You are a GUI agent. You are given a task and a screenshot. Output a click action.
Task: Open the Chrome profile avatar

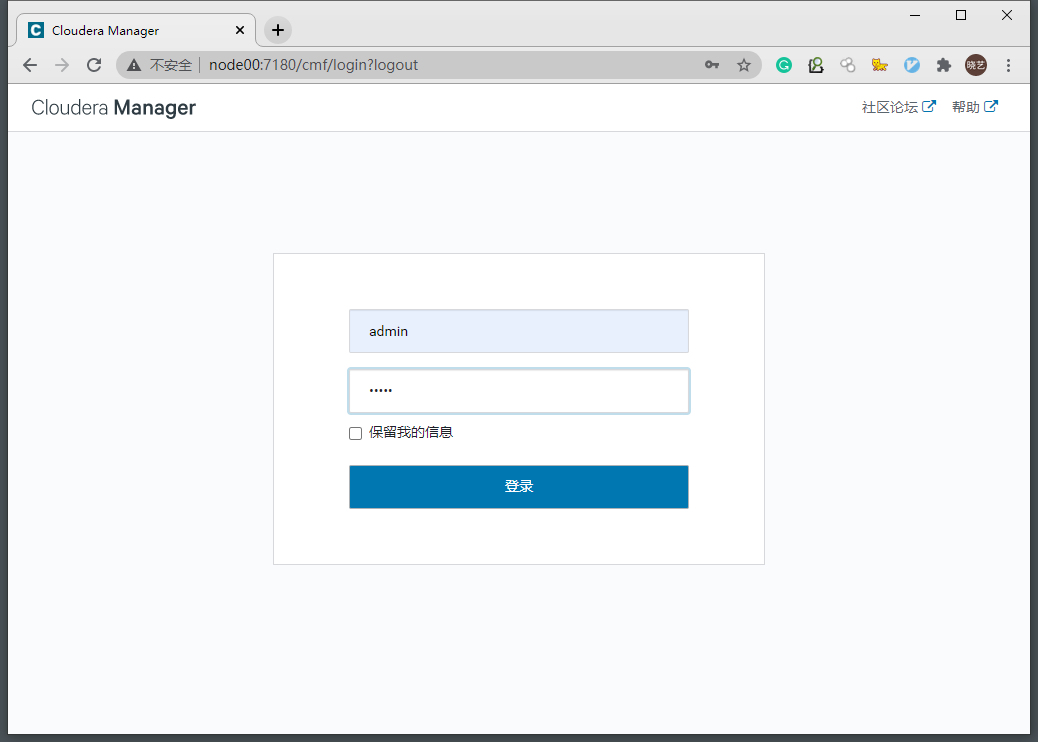976,65
